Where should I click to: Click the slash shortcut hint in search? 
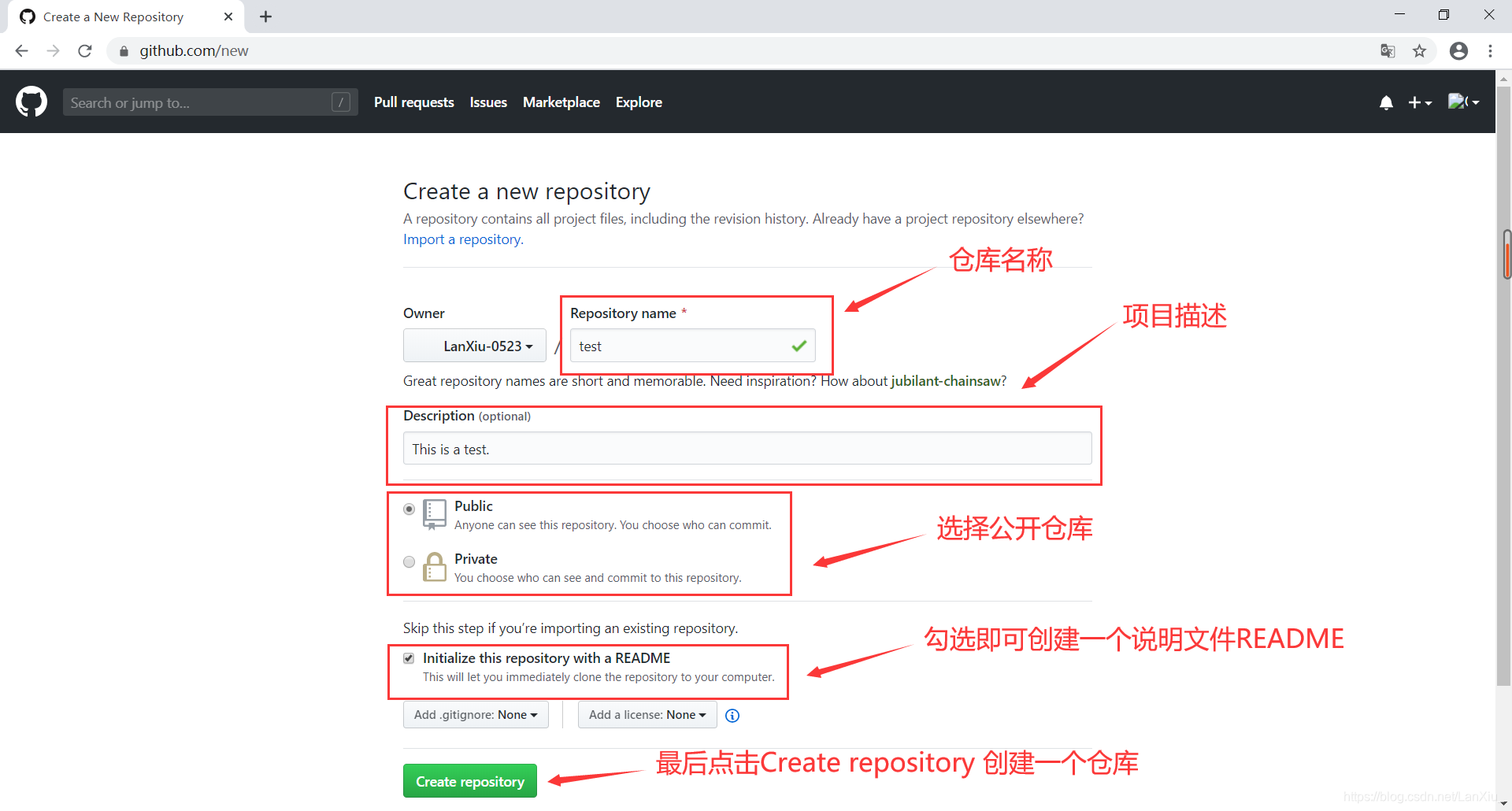341,102
